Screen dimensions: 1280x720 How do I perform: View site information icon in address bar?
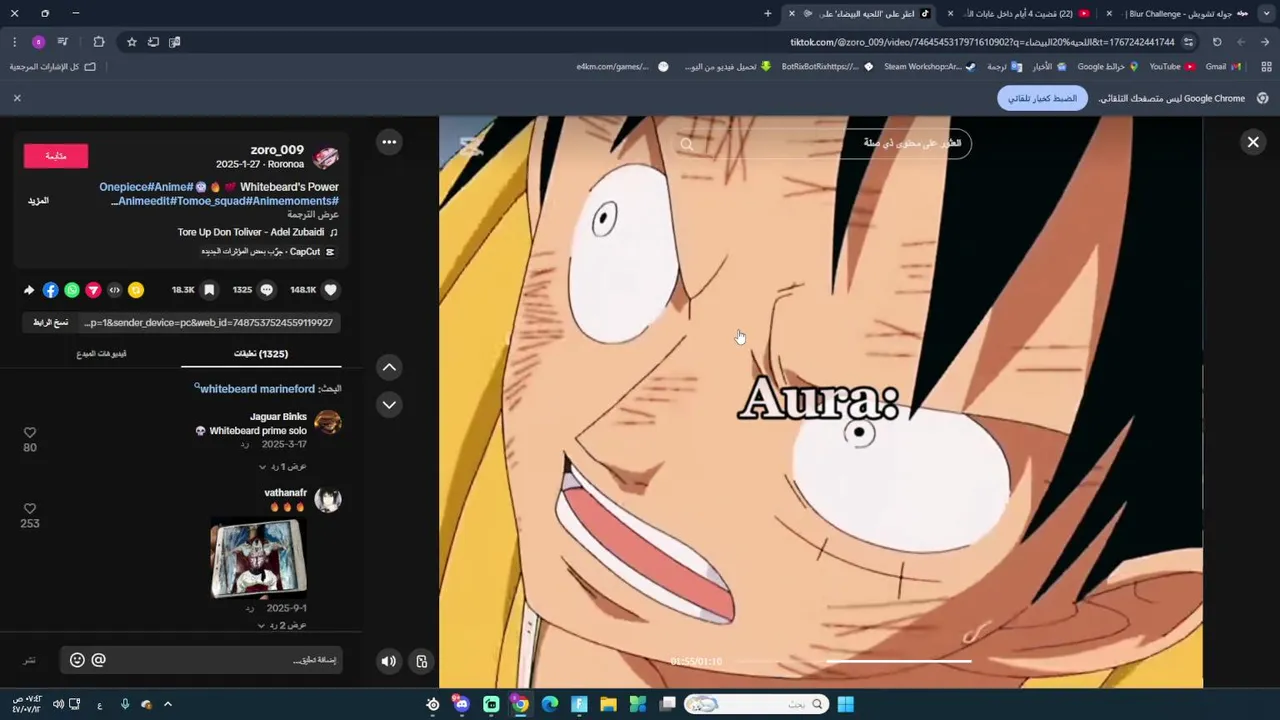tap(1188, 42)
